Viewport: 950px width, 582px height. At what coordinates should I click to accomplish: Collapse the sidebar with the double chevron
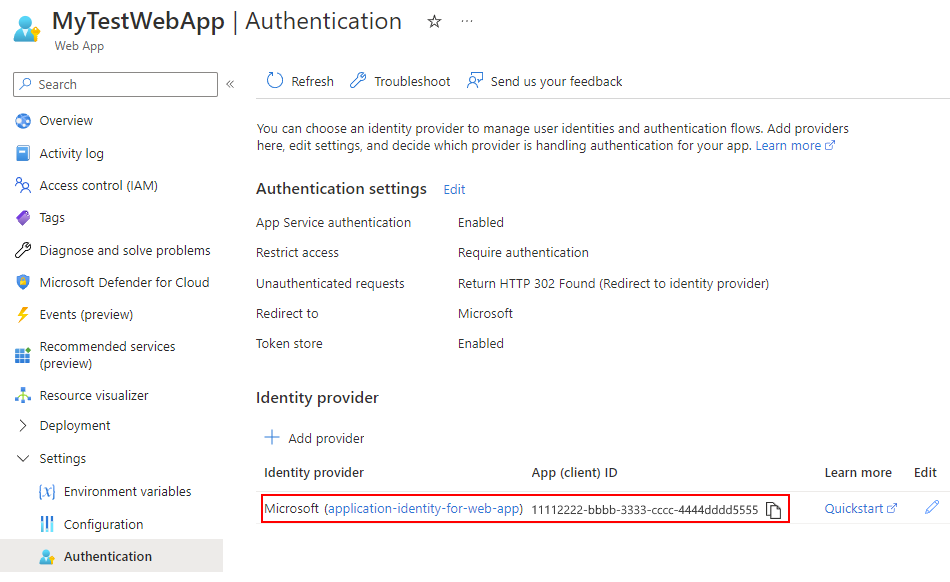230,84
